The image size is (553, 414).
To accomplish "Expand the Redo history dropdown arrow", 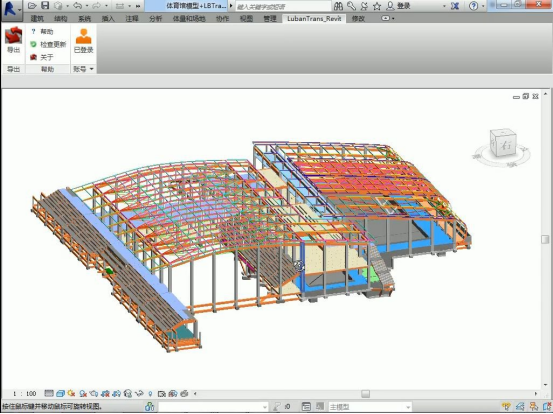I will 106,6.
